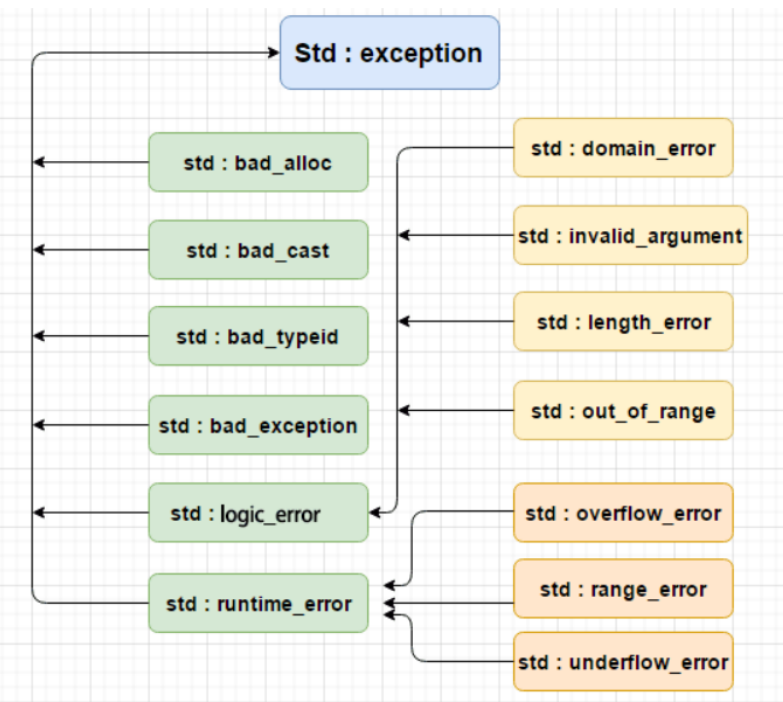Click the std : bad_exception node
Screen dimensions: 783x702
tap(258, 425)
